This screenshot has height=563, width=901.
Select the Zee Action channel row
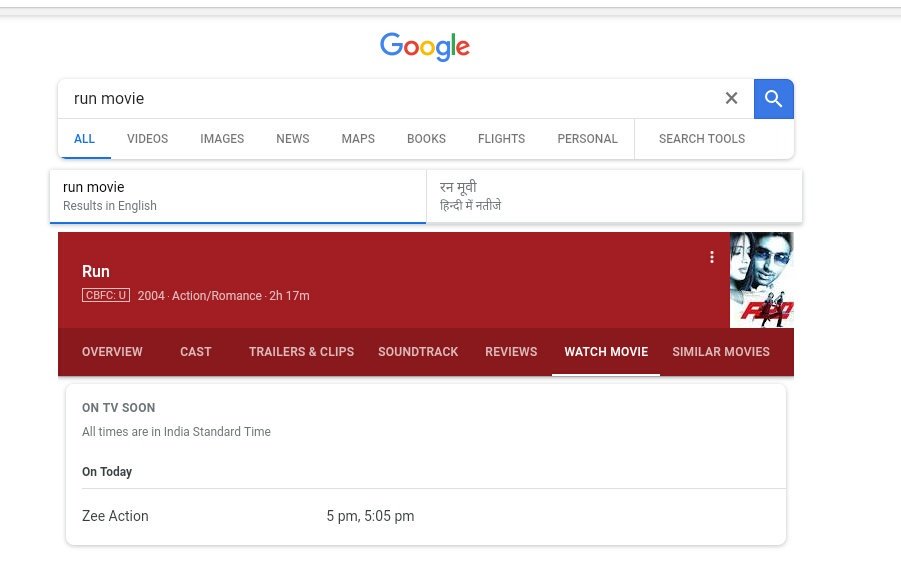(434, 516)
